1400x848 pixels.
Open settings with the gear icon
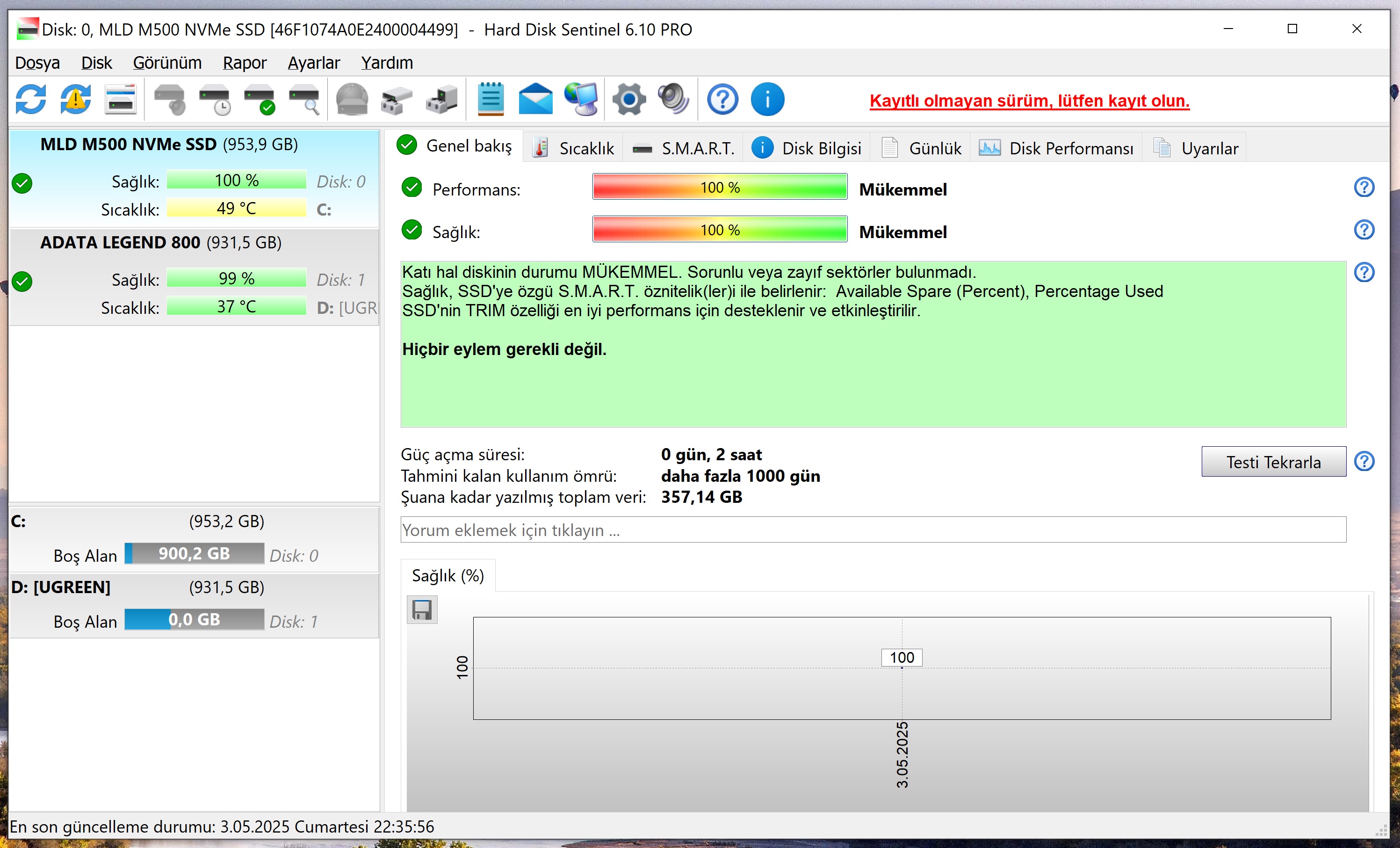point(628,100)
